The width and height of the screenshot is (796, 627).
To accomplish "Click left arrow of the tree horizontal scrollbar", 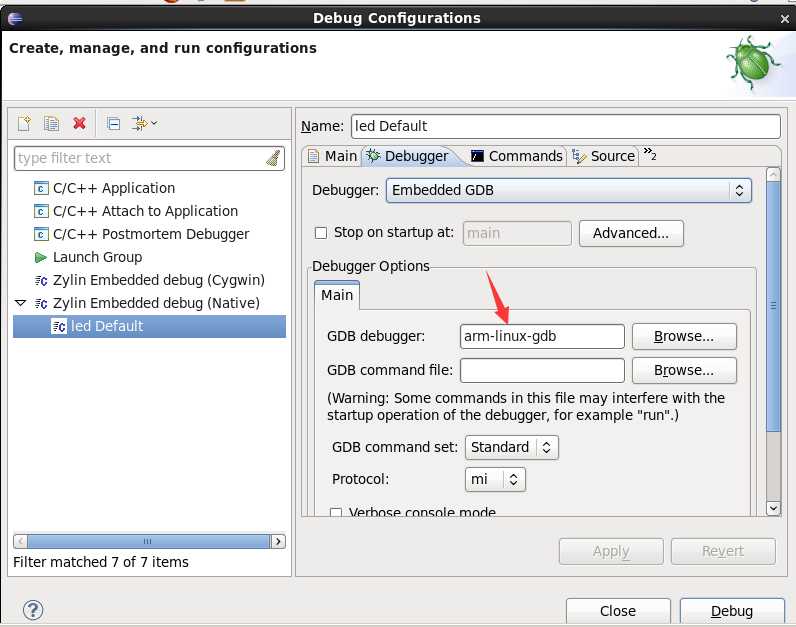I will coord(20,541).
